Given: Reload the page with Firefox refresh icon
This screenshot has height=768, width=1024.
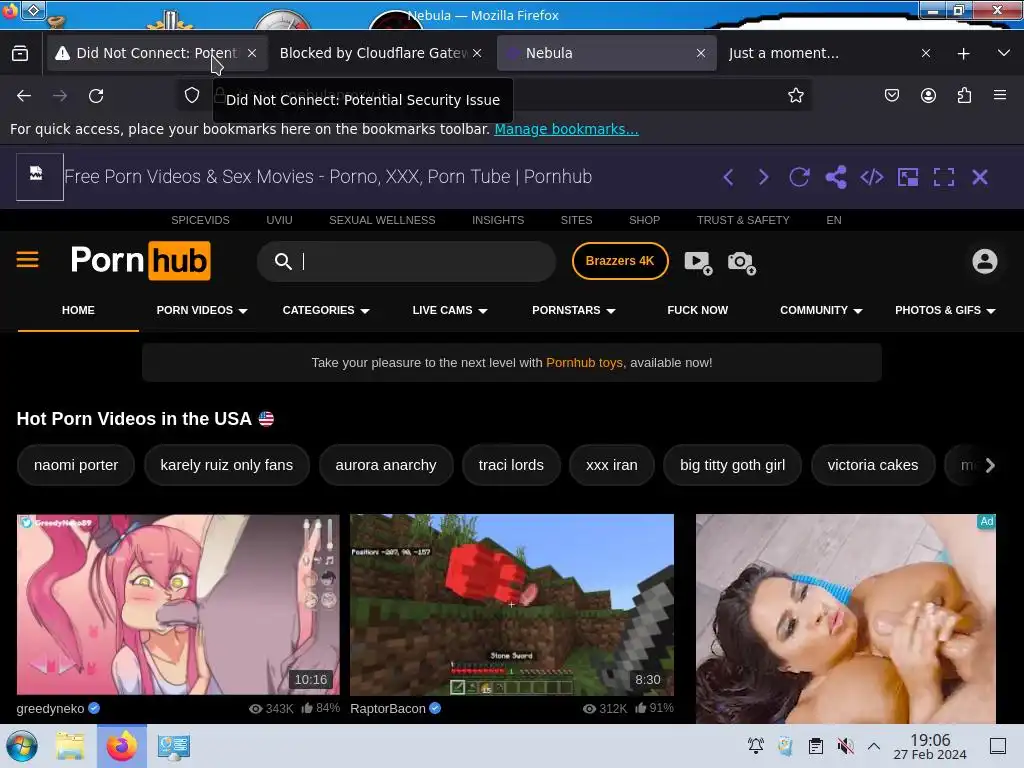Looking at the screenshot, I should tap(96, 96).
